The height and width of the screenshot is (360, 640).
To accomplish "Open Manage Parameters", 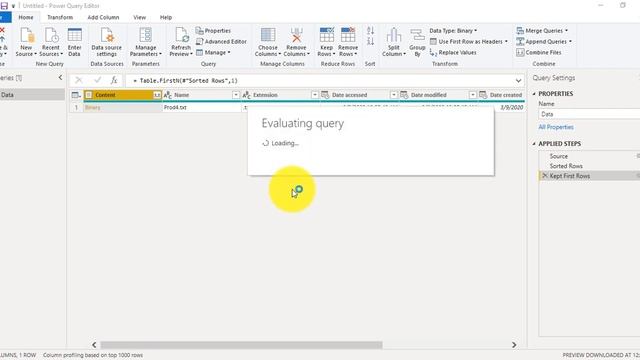I will pyautogui.click(x=146, y=42).
